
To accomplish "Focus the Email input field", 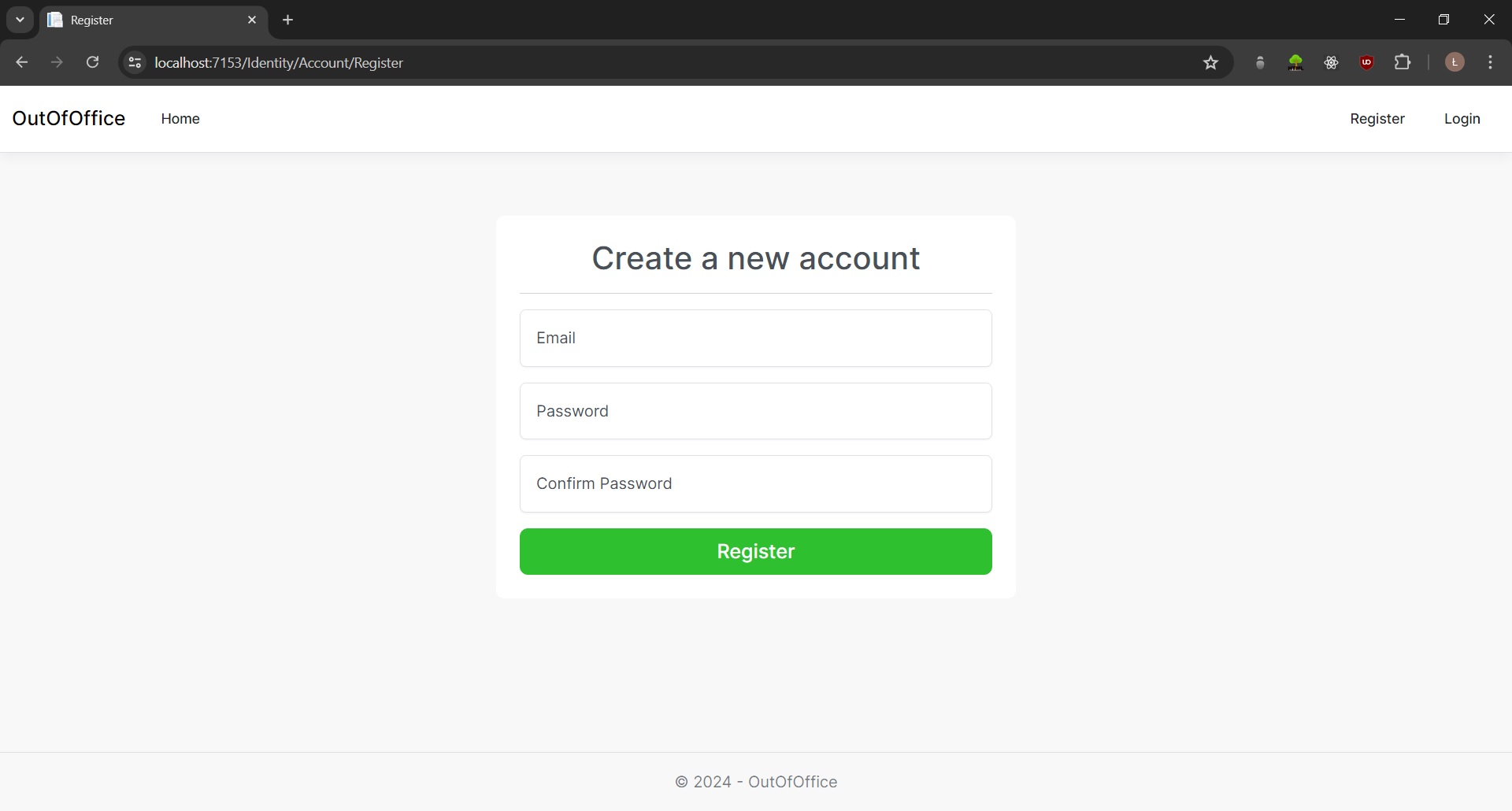I will (755, 338).
